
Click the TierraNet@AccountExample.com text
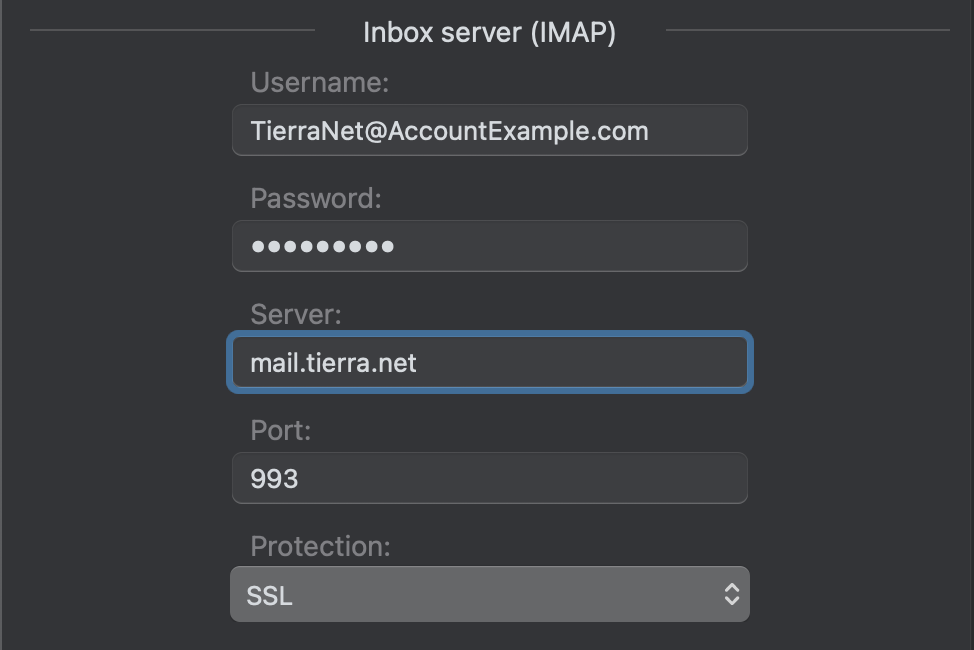click(449, 131)
